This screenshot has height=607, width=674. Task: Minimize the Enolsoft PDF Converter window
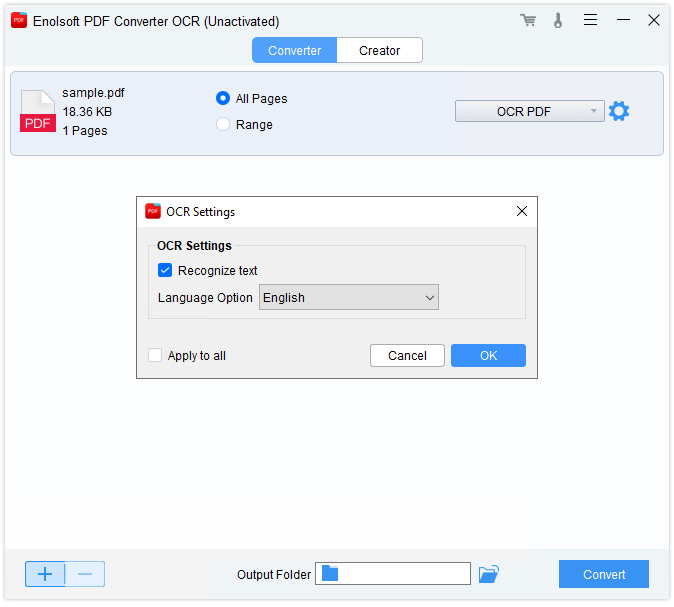coord(623,20)
